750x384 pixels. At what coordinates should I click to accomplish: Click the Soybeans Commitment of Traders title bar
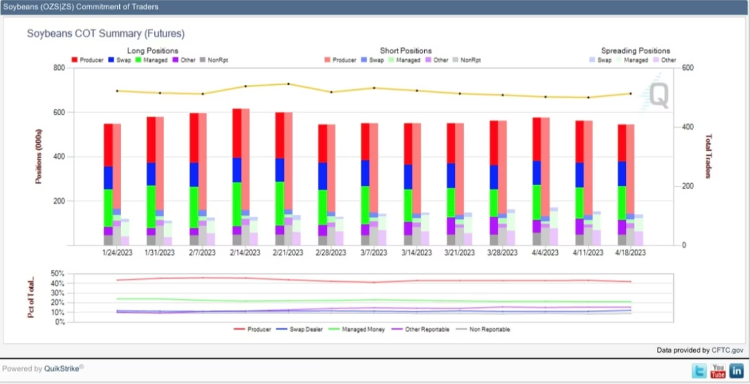(x=375, y=7)
